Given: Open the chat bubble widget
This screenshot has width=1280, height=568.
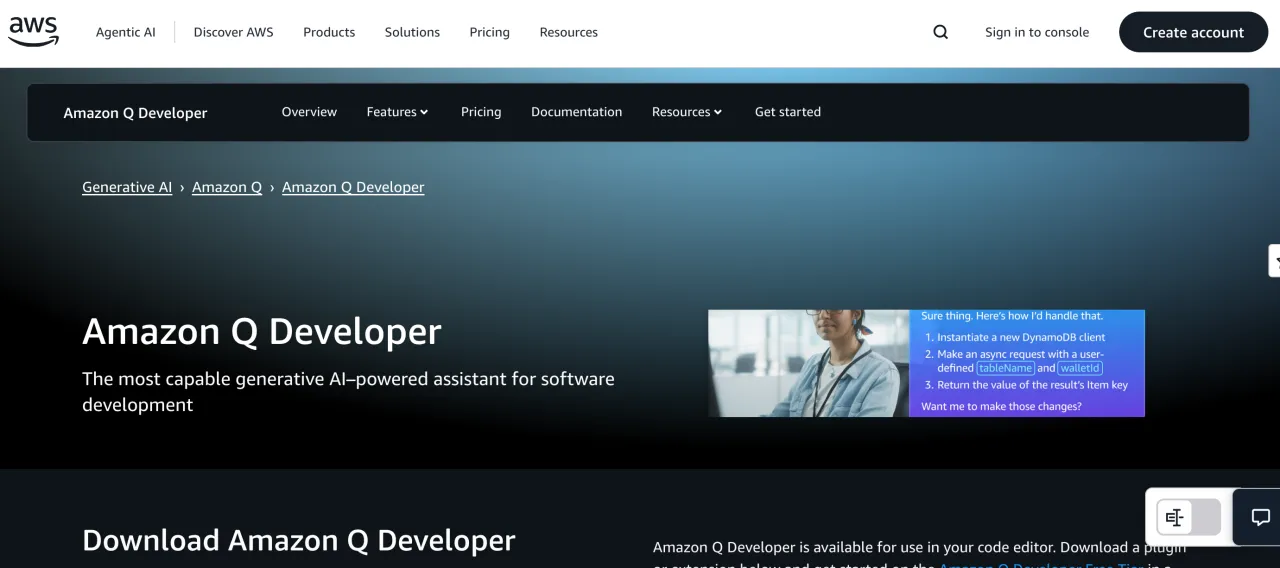Looking at the screenshot, I should coord(1260,517).
